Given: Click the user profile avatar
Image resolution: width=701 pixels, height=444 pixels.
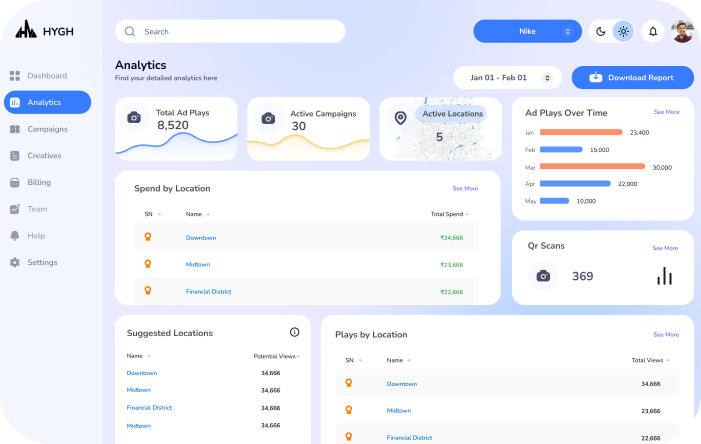Looking at the screenshot, I should [682, 31].
